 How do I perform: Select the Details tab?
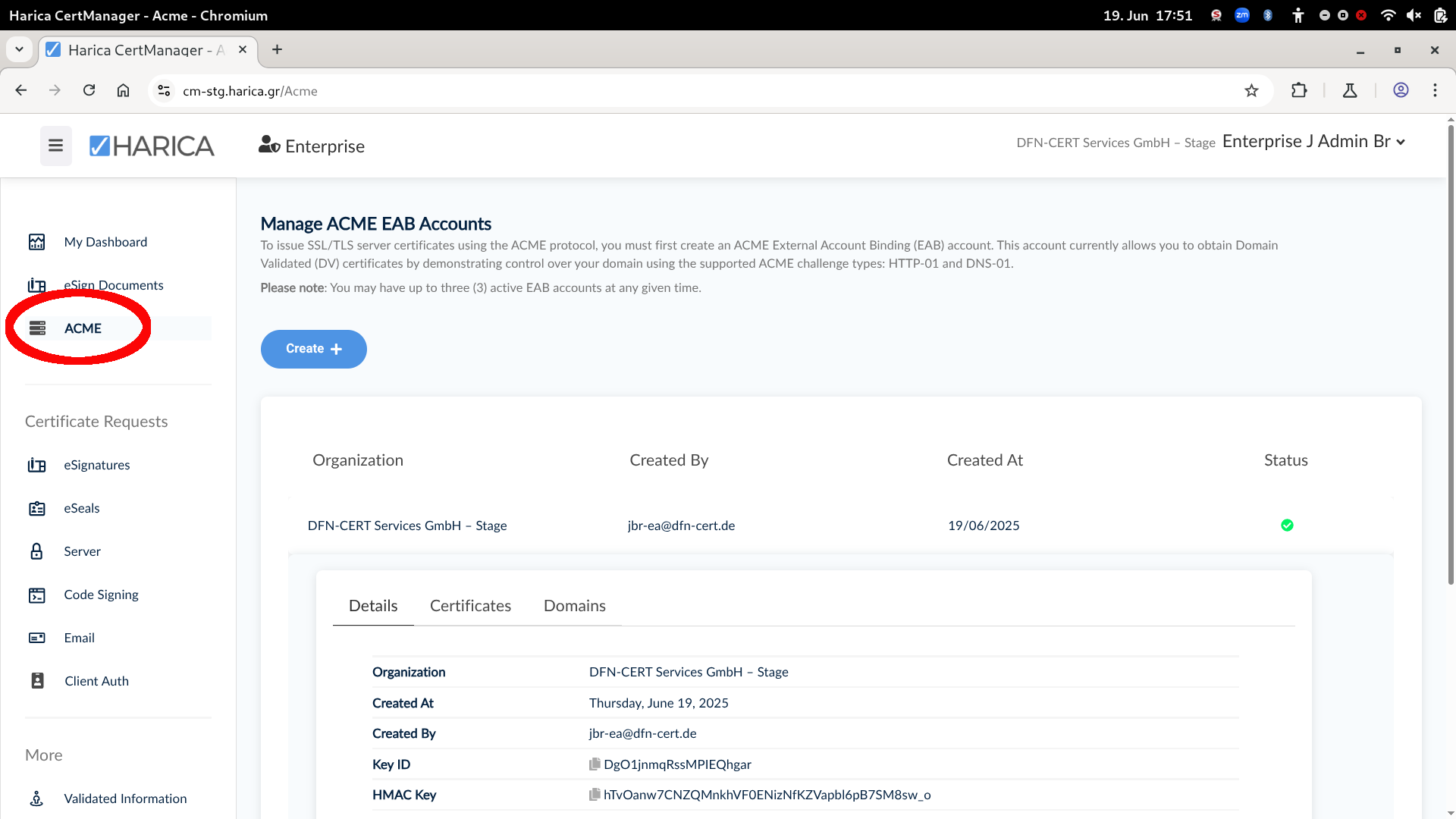373,606
